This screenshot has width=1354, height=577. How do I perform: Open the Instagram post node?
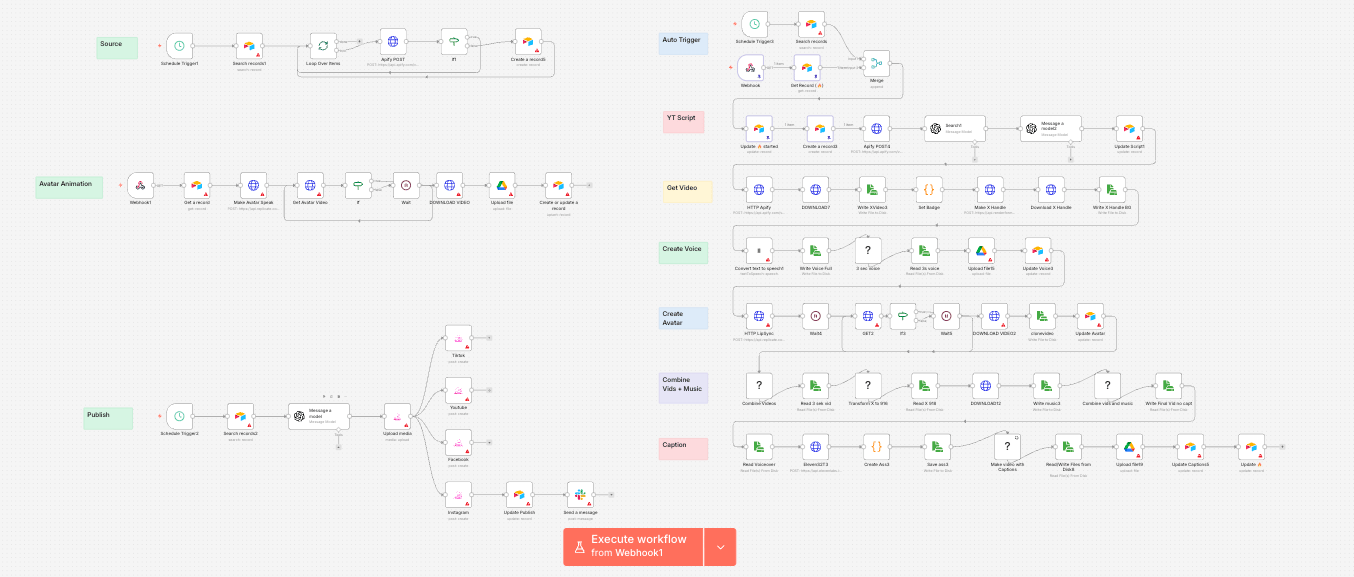tap(457, 494)
